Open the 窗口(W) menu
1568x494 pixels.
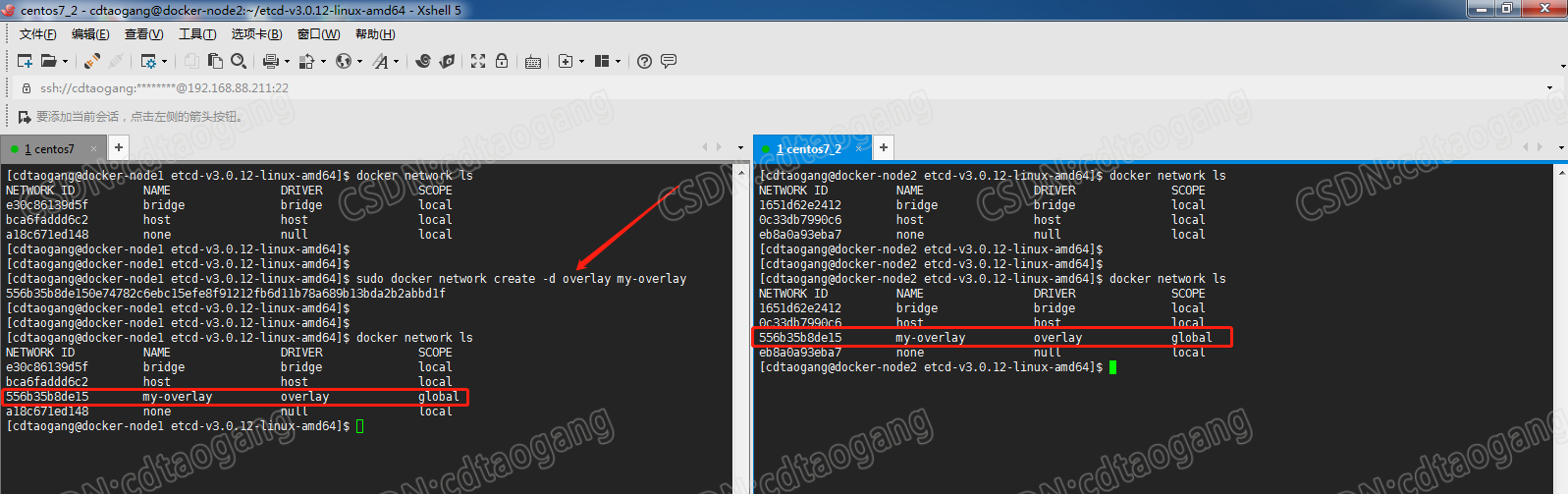point(318,34)
